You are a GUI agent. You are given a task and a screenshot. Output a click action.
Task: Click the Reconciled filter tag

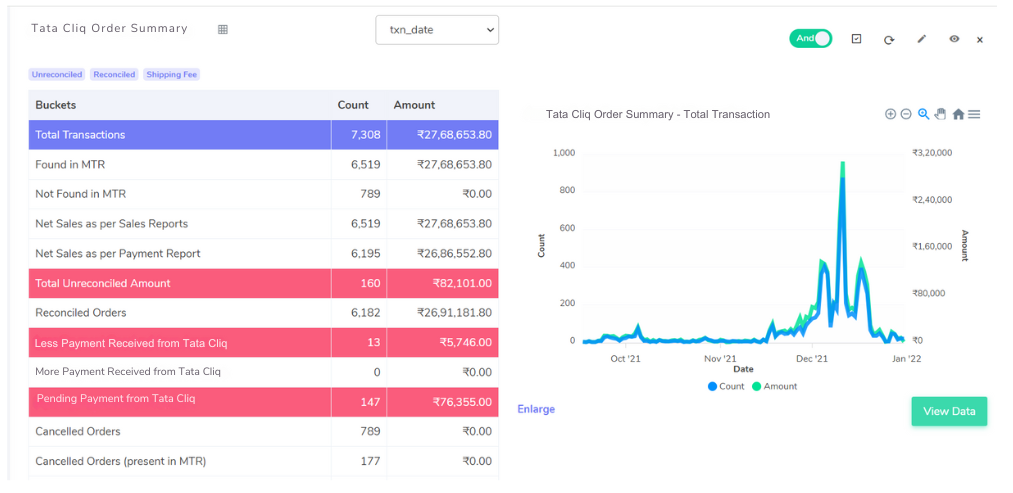(114, 74)
